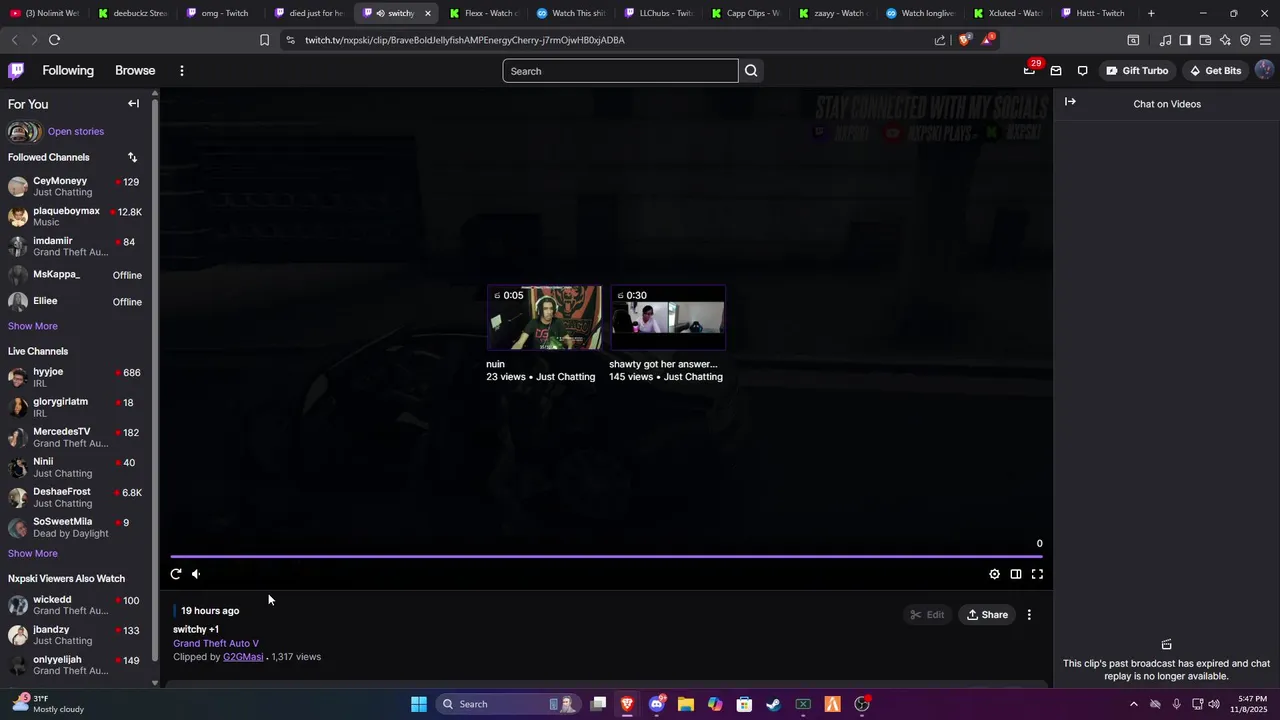This screenshot has height=720, width=1280.
Task: Click the clip progress bar
Action: click(607, 556)
